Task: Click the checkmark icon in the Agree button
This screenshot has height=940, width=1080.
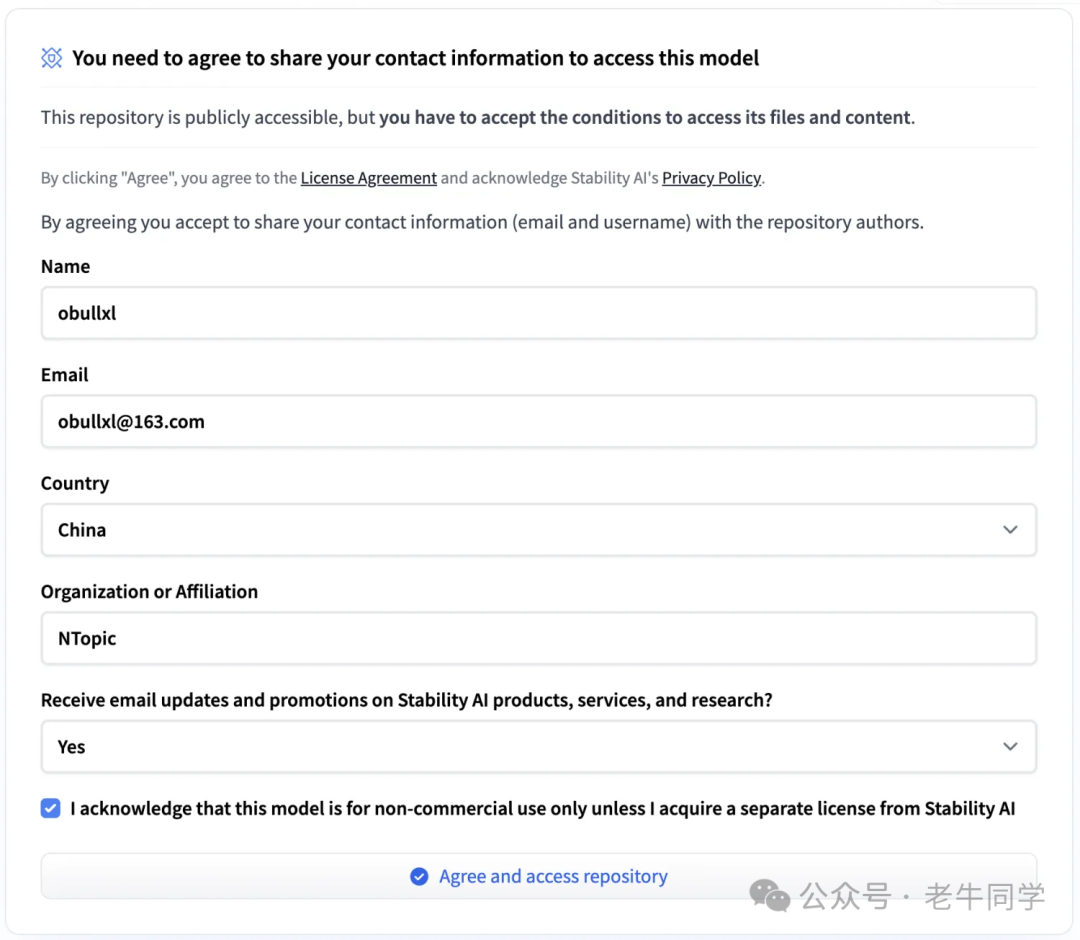Action: pyautogui.click(x=420, y=877)
